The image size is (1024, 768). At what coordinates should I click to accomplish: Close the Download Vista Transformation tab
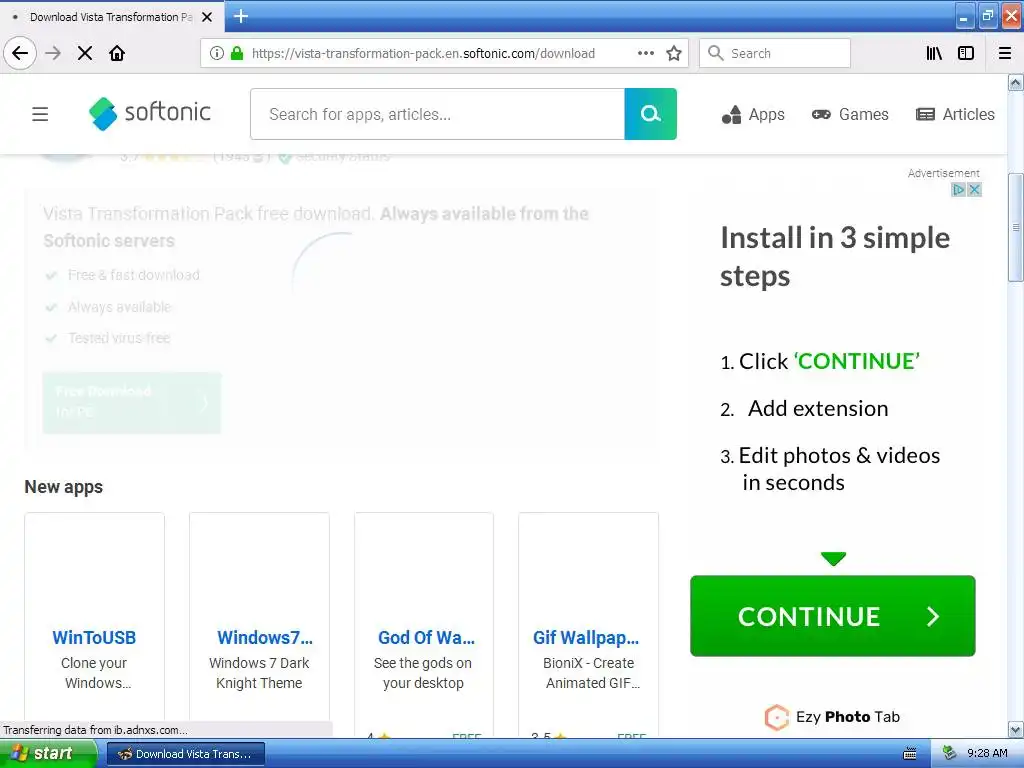click(x=207, y=17)
